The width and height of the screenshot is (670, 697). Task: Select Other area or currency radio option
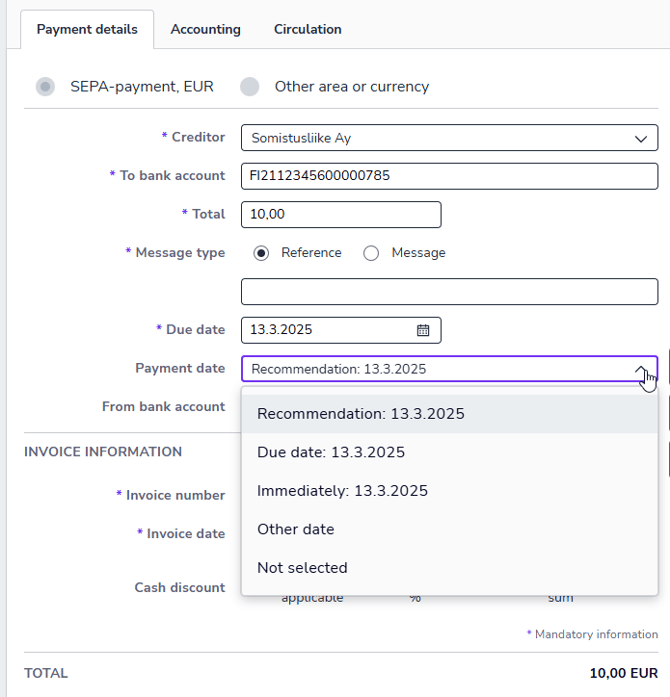[x=250, y=86]
